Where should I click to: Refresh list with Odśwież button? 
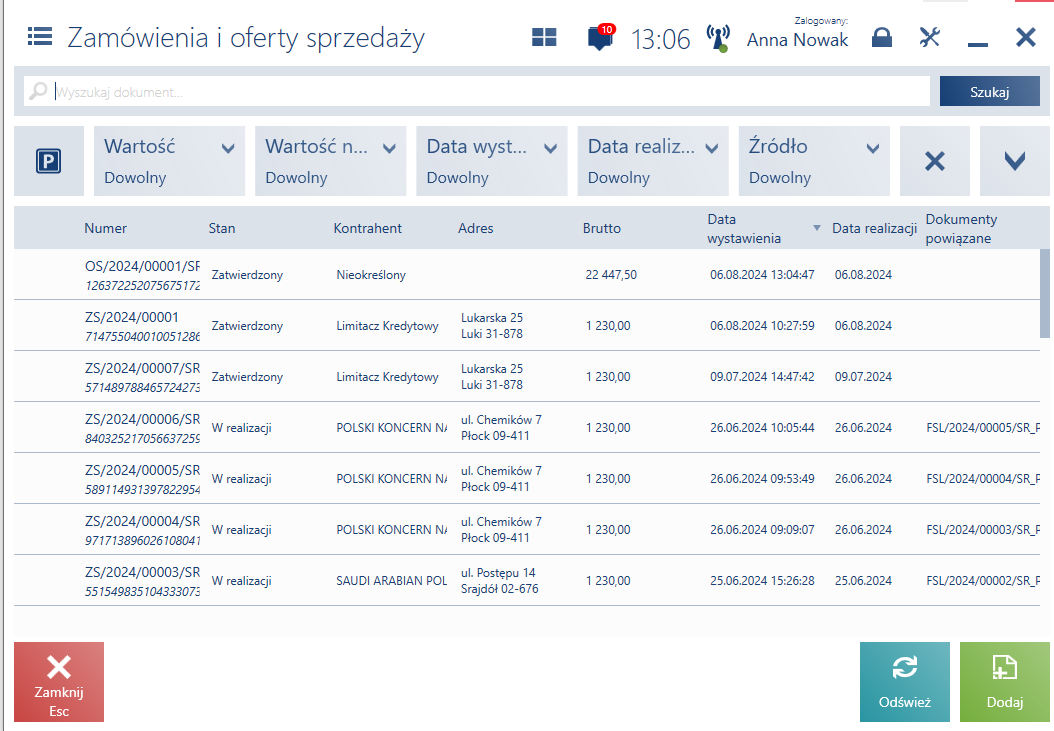904,682
